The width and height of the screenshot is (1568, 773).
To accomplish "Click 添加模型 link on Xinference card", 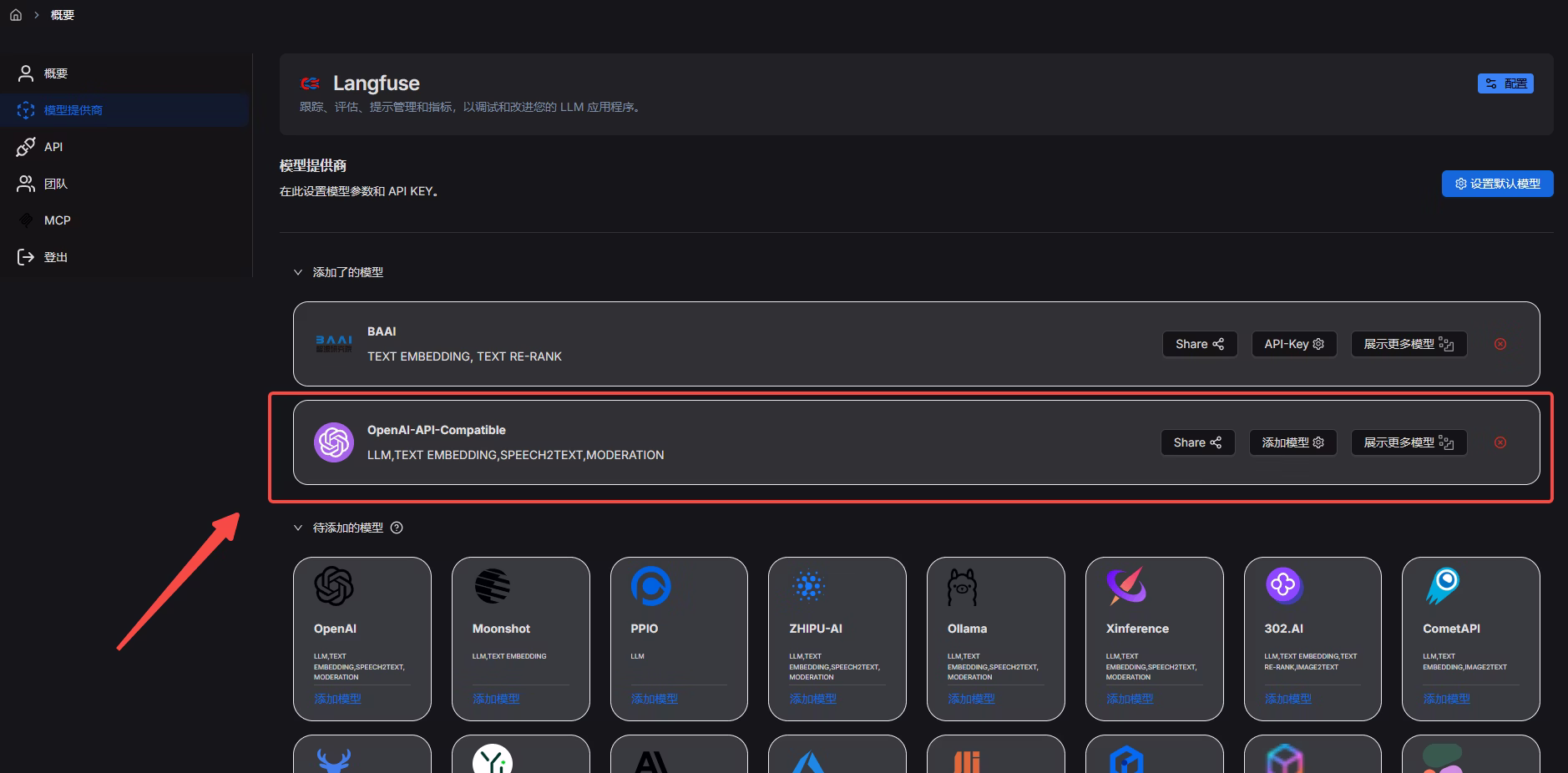I will click(1130, 699).
